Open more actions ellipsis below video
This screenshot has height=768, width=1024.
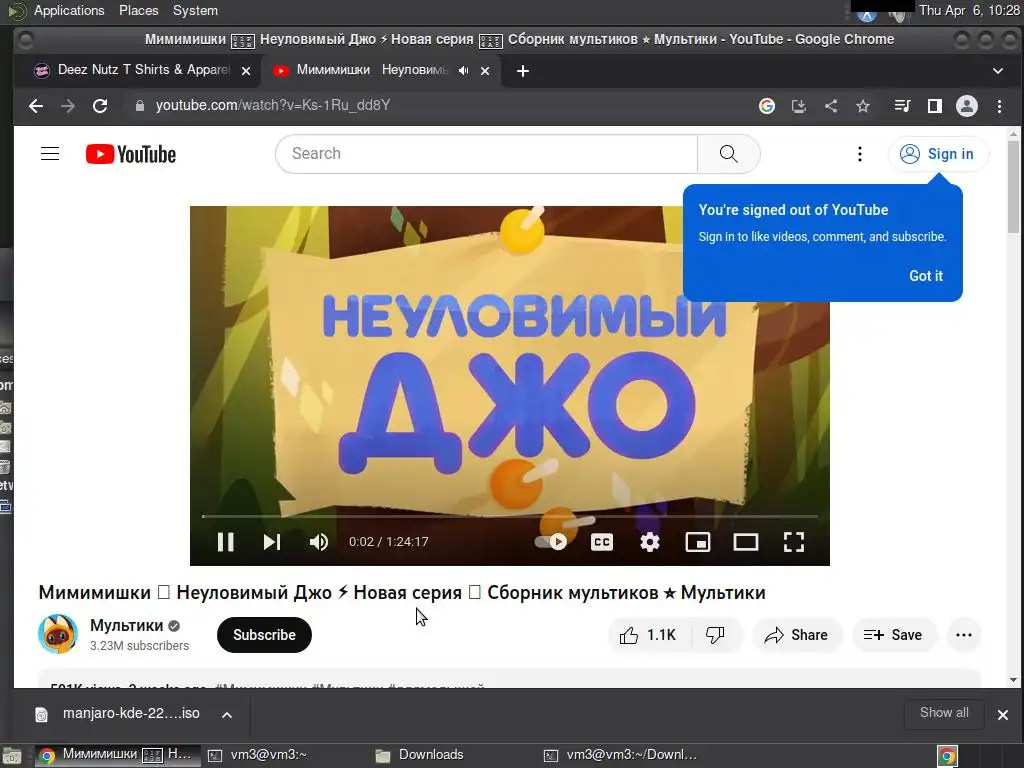[964, 635]
